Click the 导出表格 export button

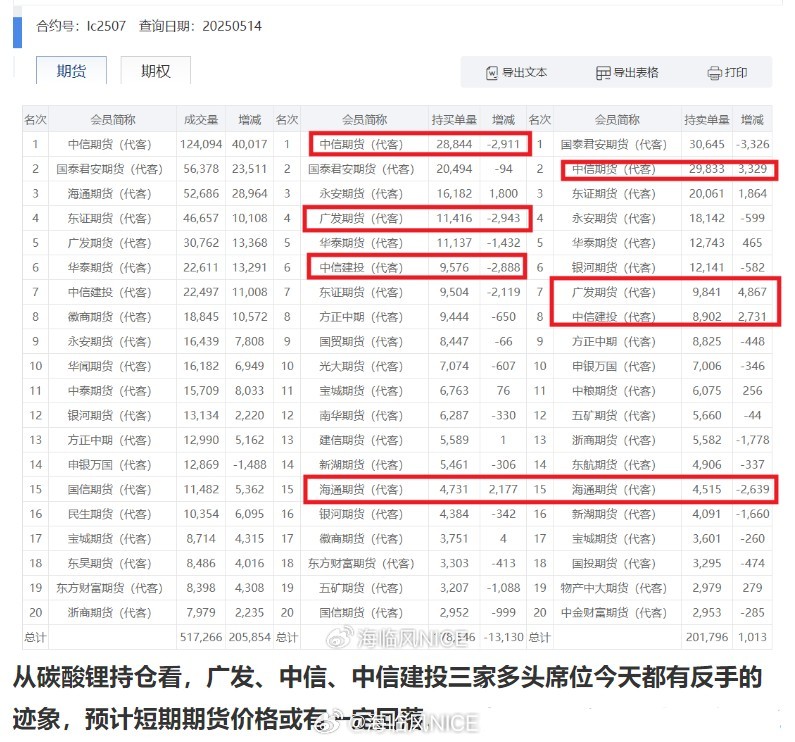pos(627,73)
